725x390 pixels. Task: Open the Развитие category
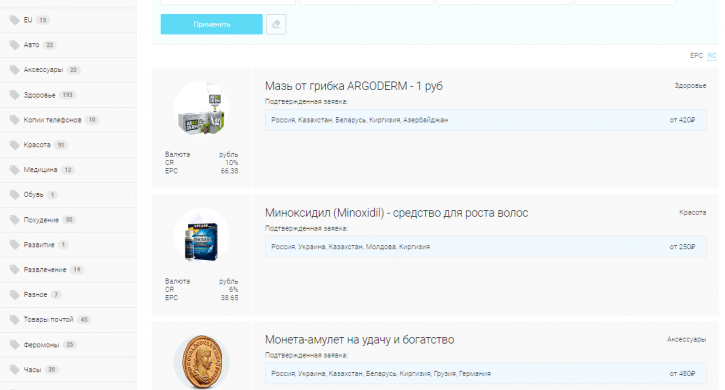39,245
